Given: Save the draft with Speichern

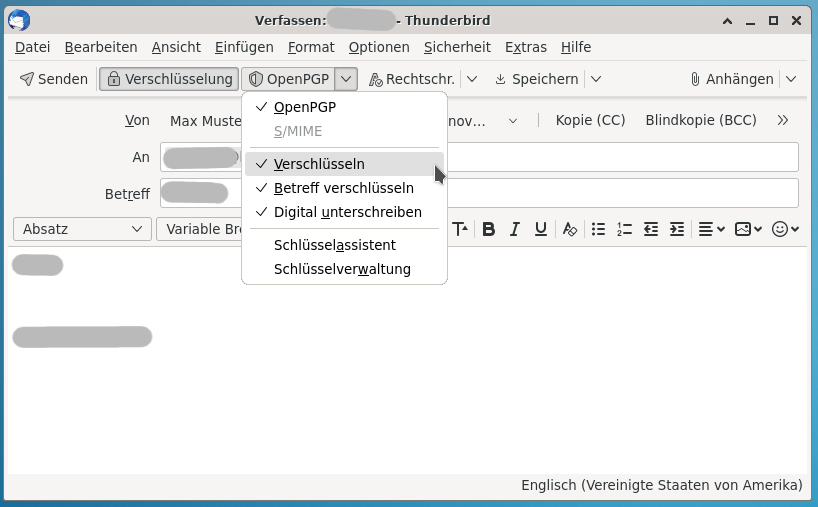Looking at the screenshot, I should pos(537,79).
